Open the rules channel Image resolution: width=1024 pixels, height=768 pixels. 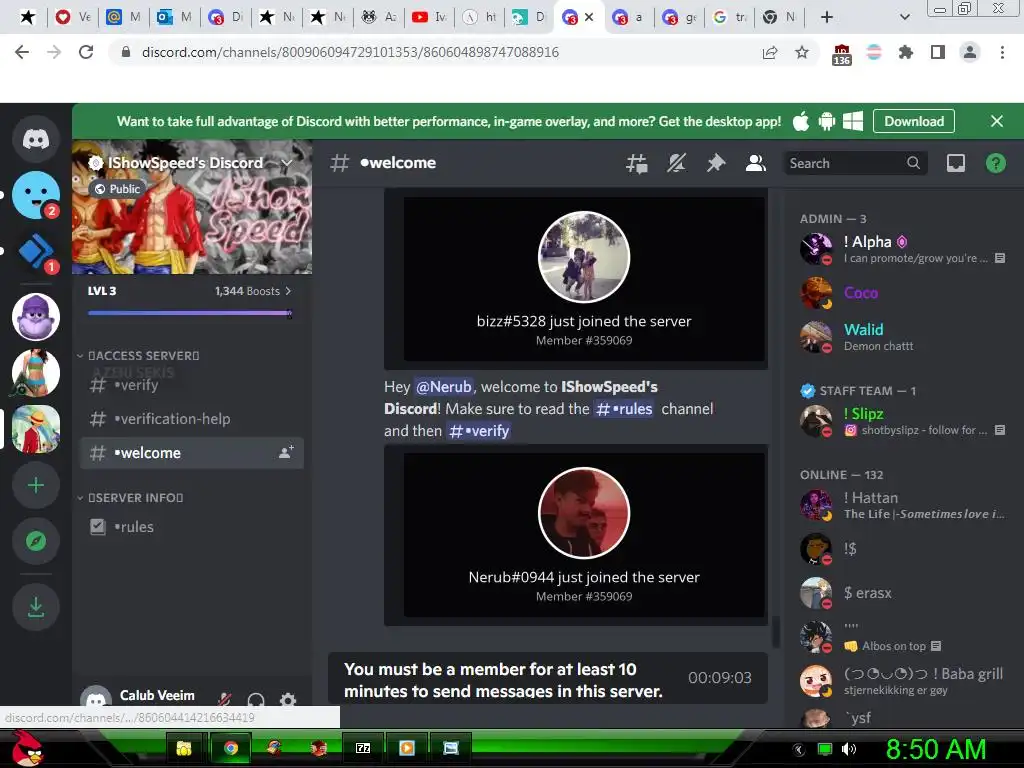(x=191, y=526)
